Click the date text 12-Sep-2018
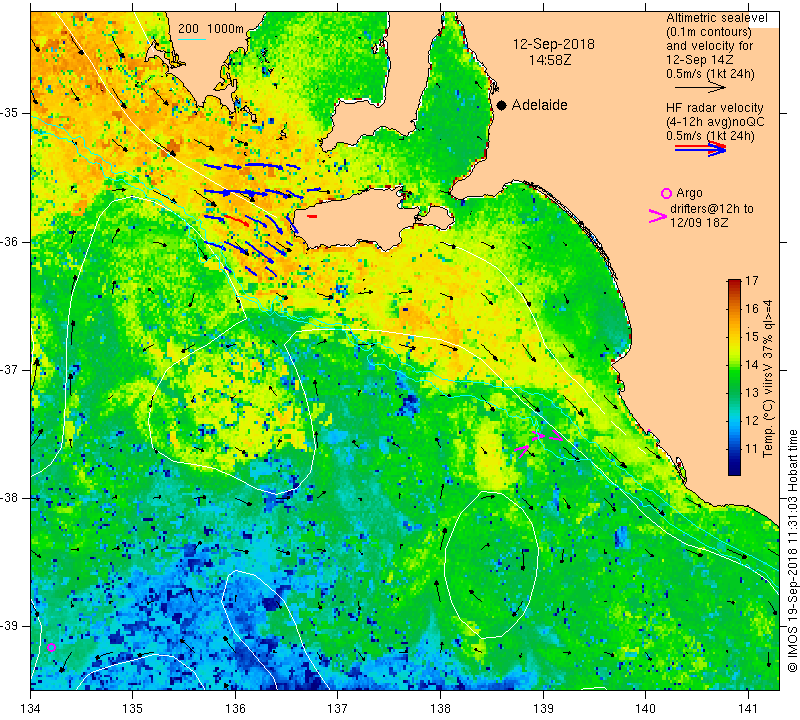 (554, 44)
